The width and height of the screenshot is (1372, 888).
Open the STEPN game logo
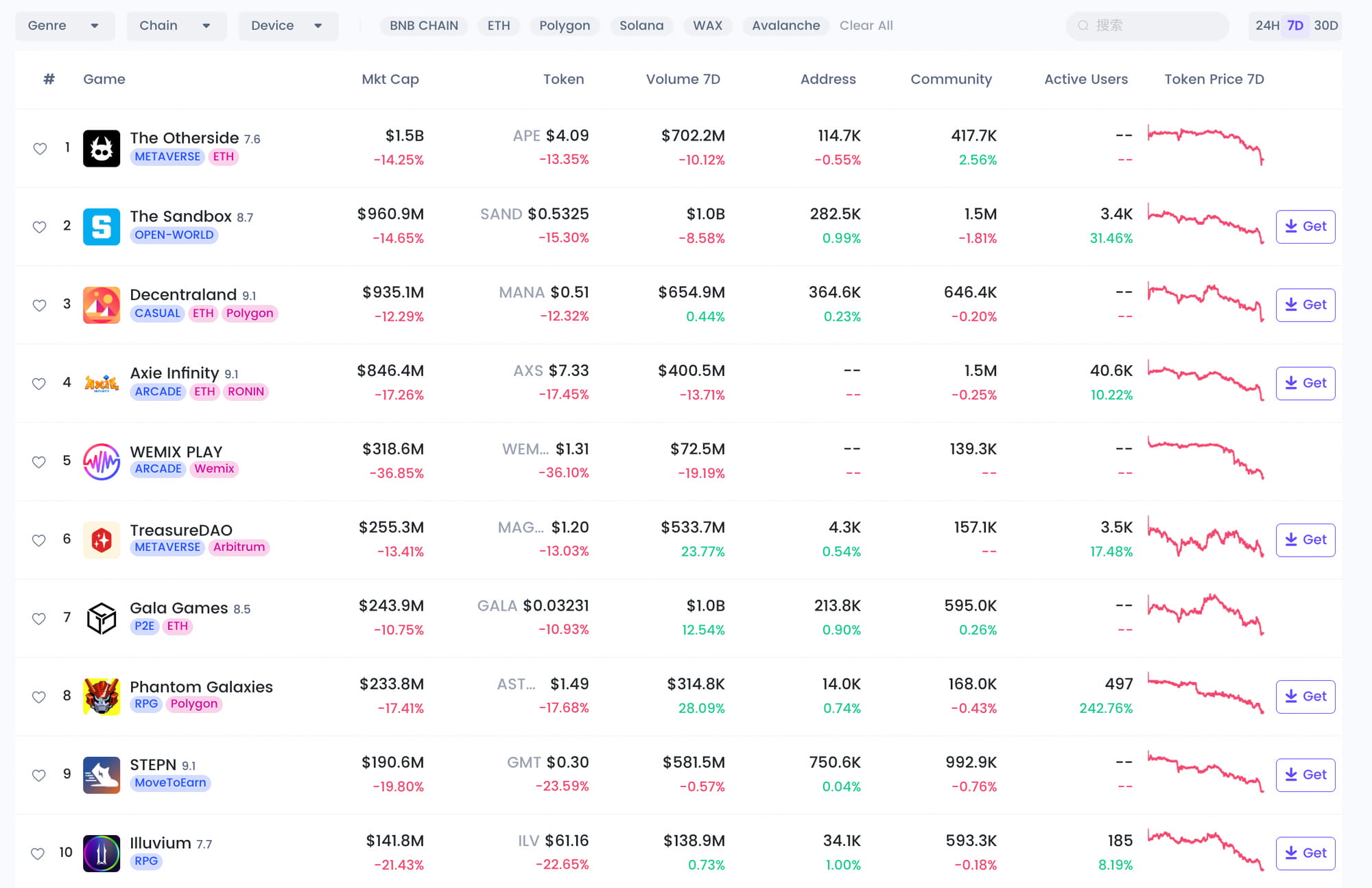tap(102, 775)
